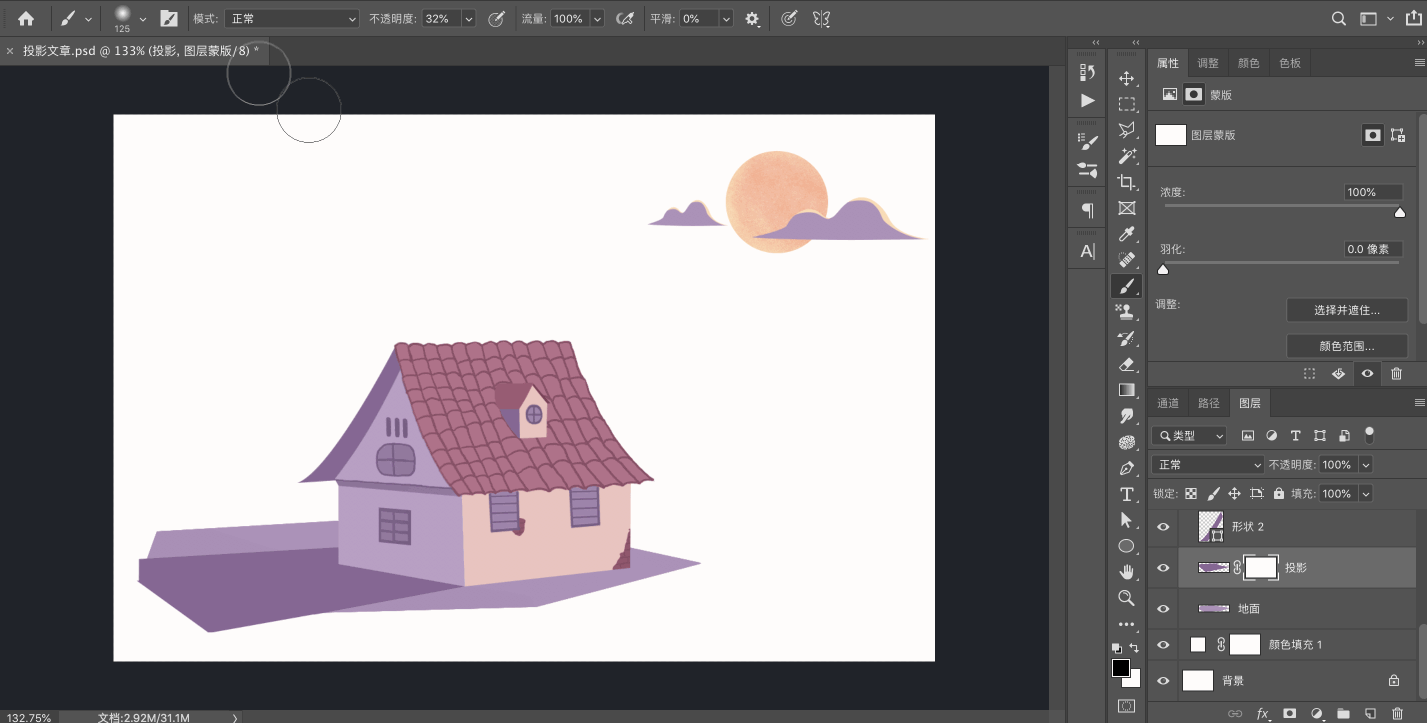Hide the 背景 layer
This screenshot has width=1427, height=723.
click(x=1163, y=681)
